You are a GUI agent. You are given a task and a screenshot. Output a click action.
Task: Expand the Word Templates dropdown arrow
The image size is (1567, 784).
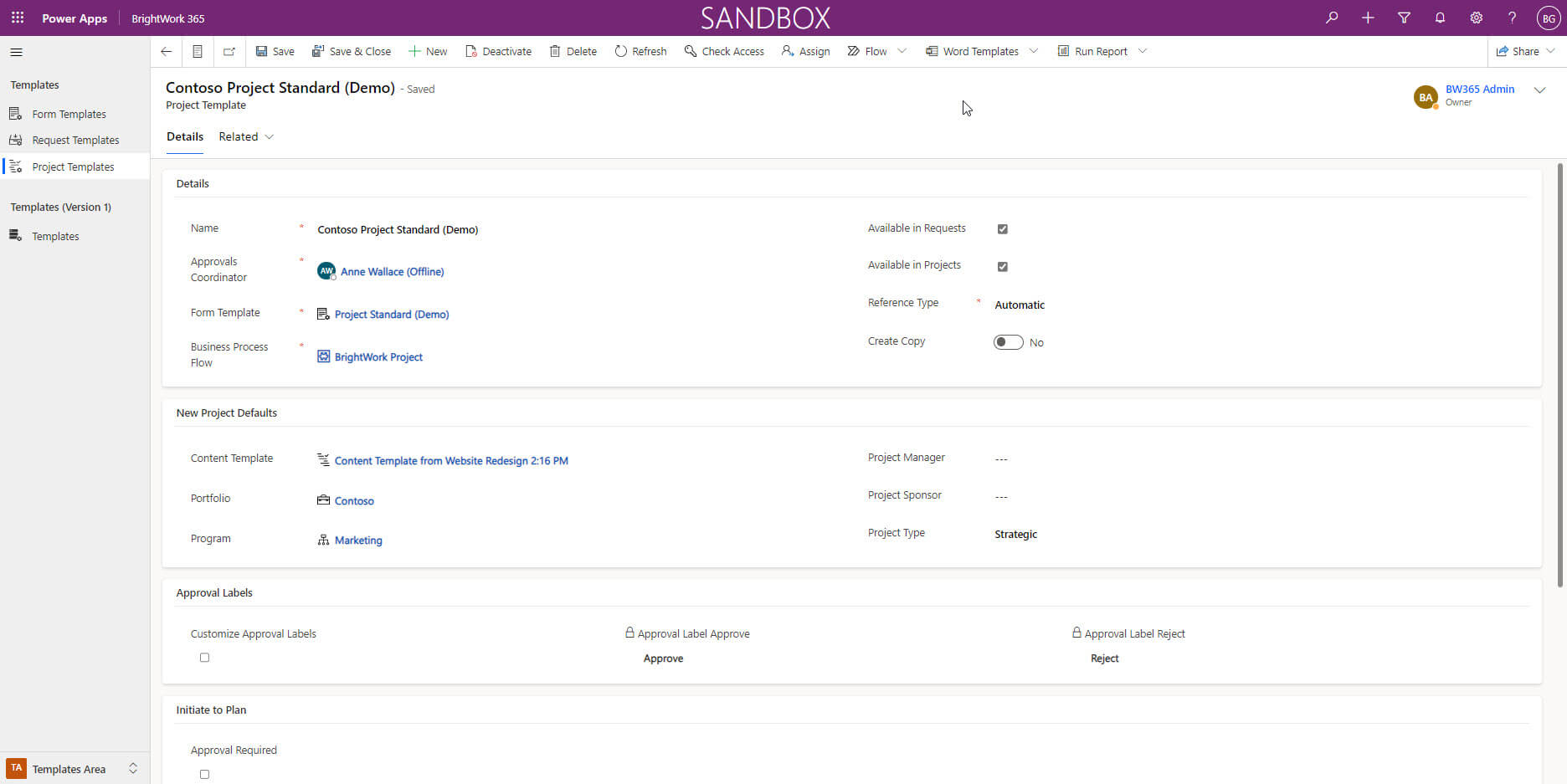pyautogui.click(x=1034, y=51)
